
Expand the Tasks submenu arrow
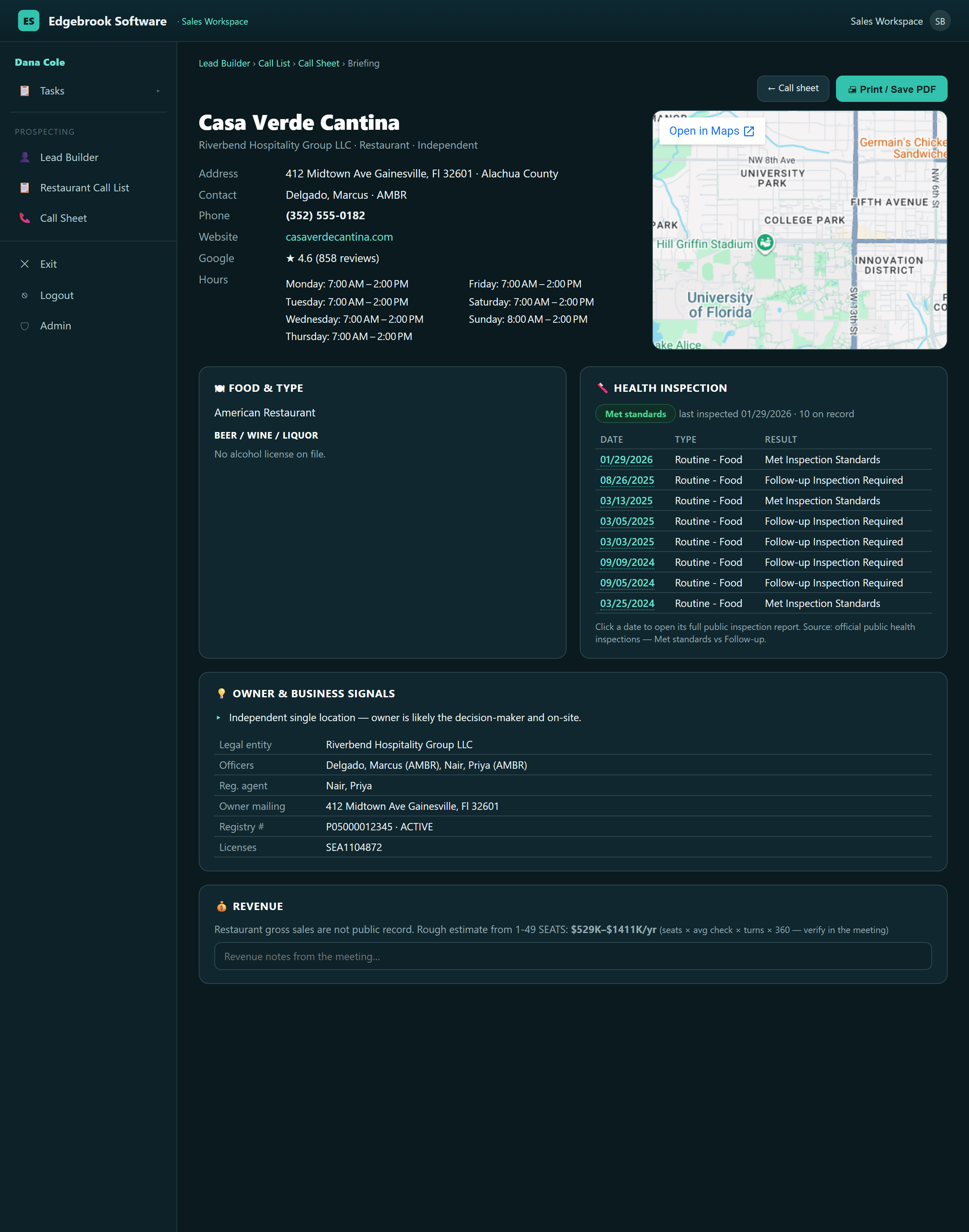click(x=158, y=91)
